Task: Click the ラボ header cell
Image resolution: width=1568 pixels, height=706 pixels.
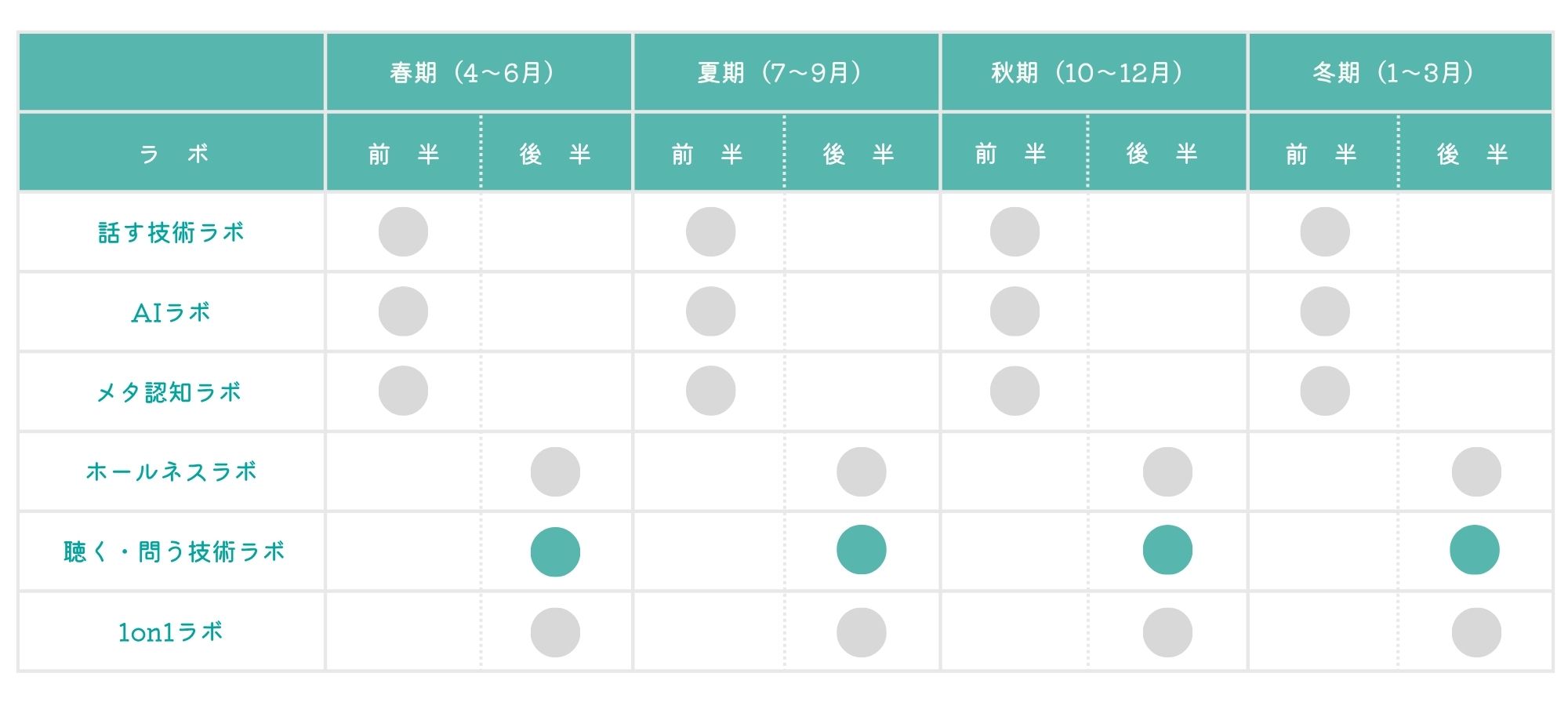Action: 172,152
